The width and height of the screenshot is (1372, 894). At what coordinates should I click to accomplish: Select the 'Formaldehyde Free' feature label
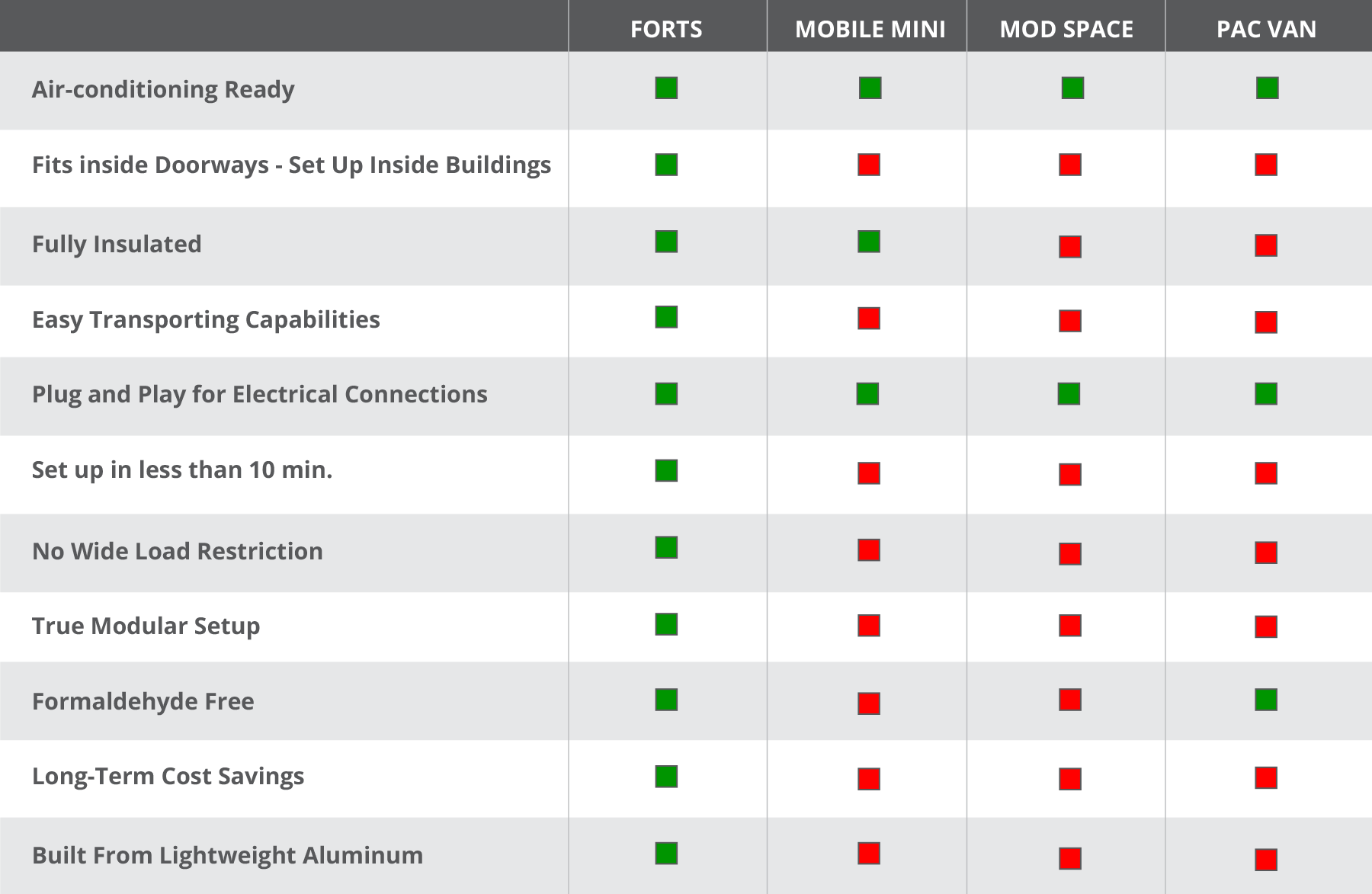(143, 701)
